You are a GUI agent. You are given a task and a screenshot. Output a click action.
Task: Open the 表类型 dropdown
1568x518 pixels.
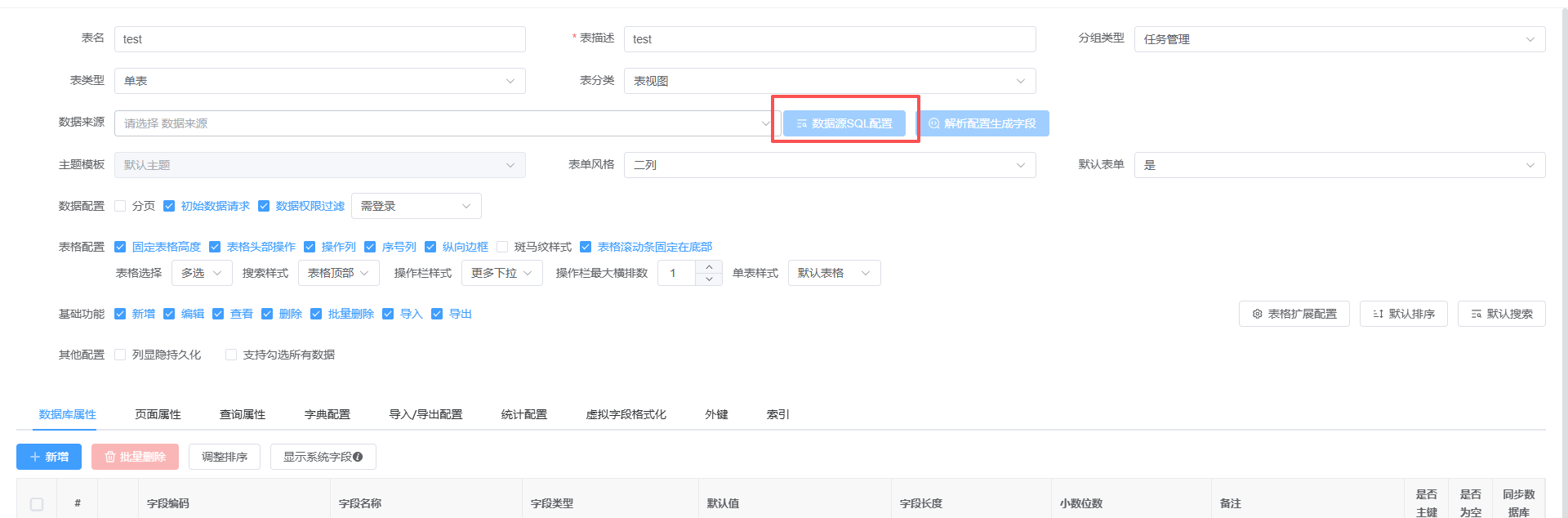point(319,82)
